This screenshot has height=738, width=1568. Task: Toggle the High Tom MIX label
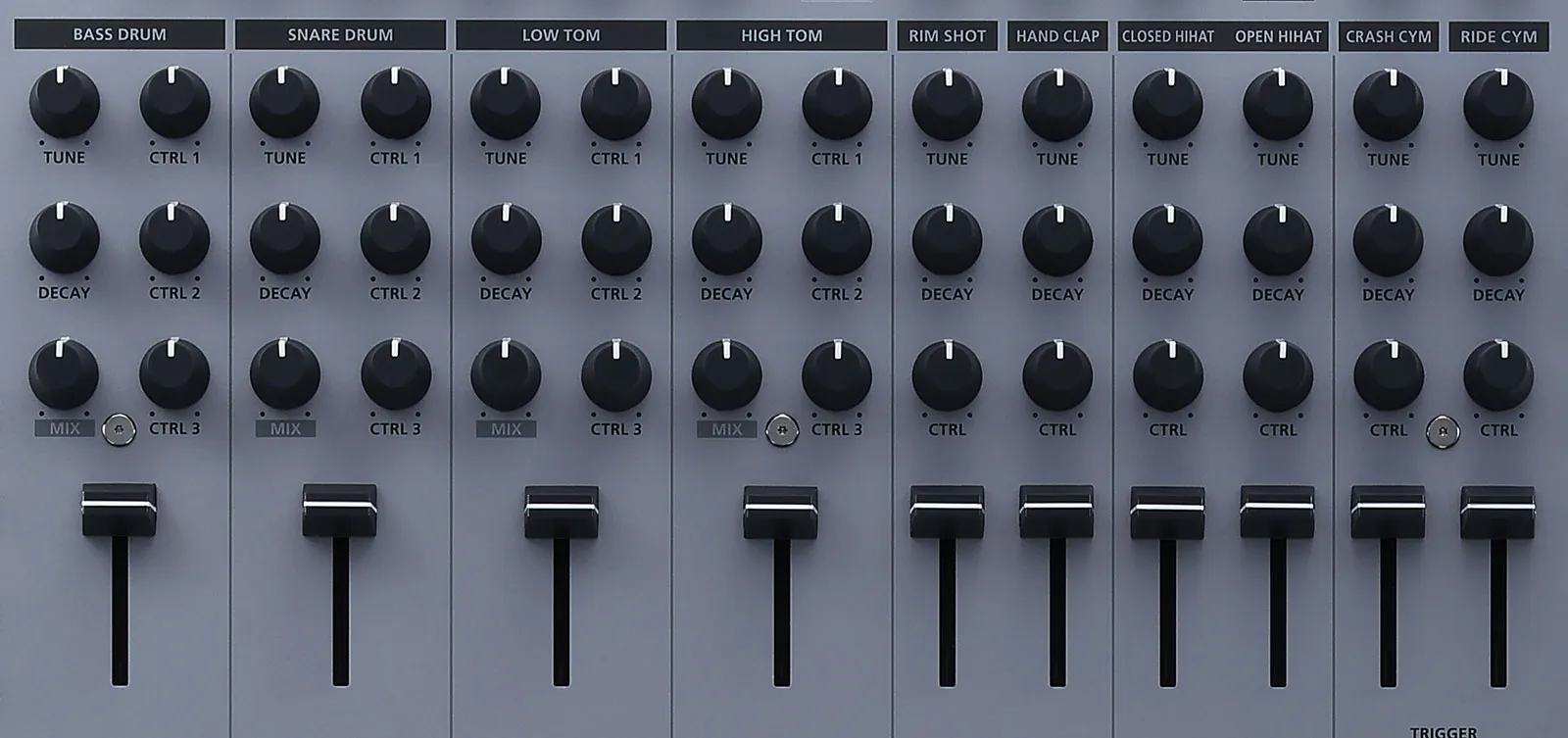(x=726, y=429)
